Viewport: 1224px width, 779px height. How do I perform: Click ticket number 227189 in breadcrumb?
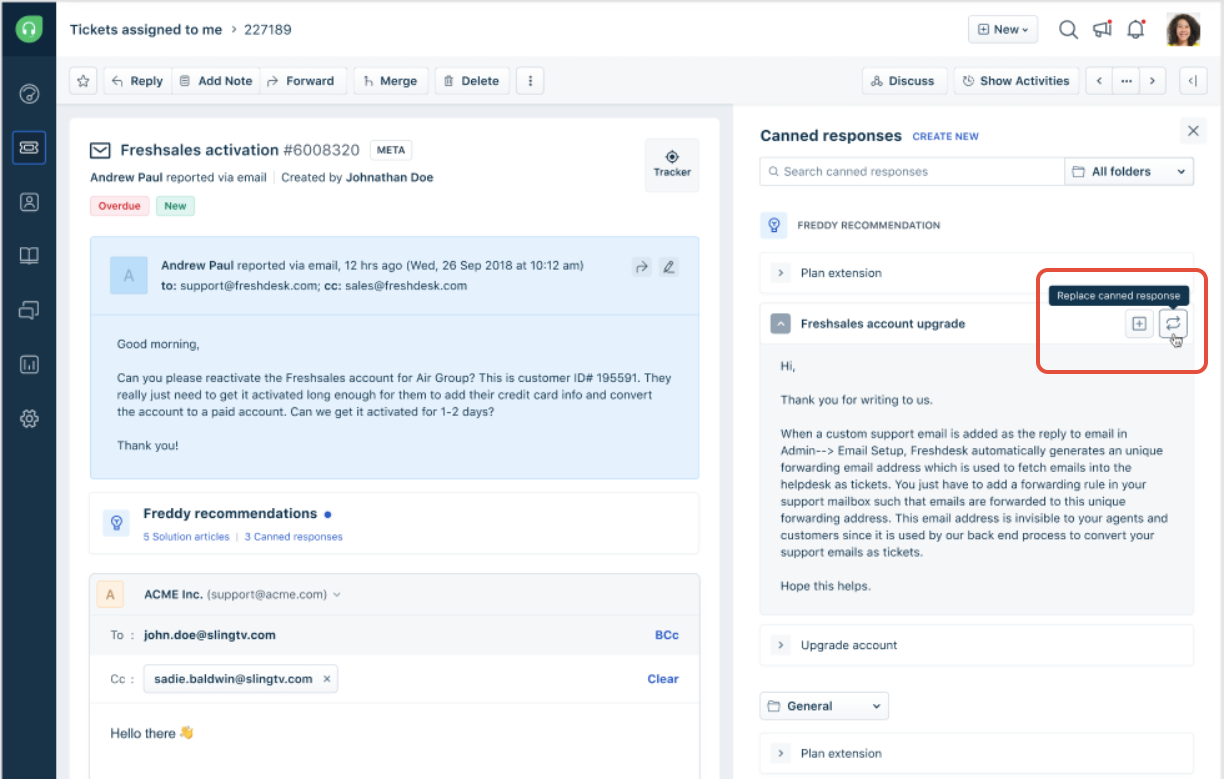coord(268,29)
